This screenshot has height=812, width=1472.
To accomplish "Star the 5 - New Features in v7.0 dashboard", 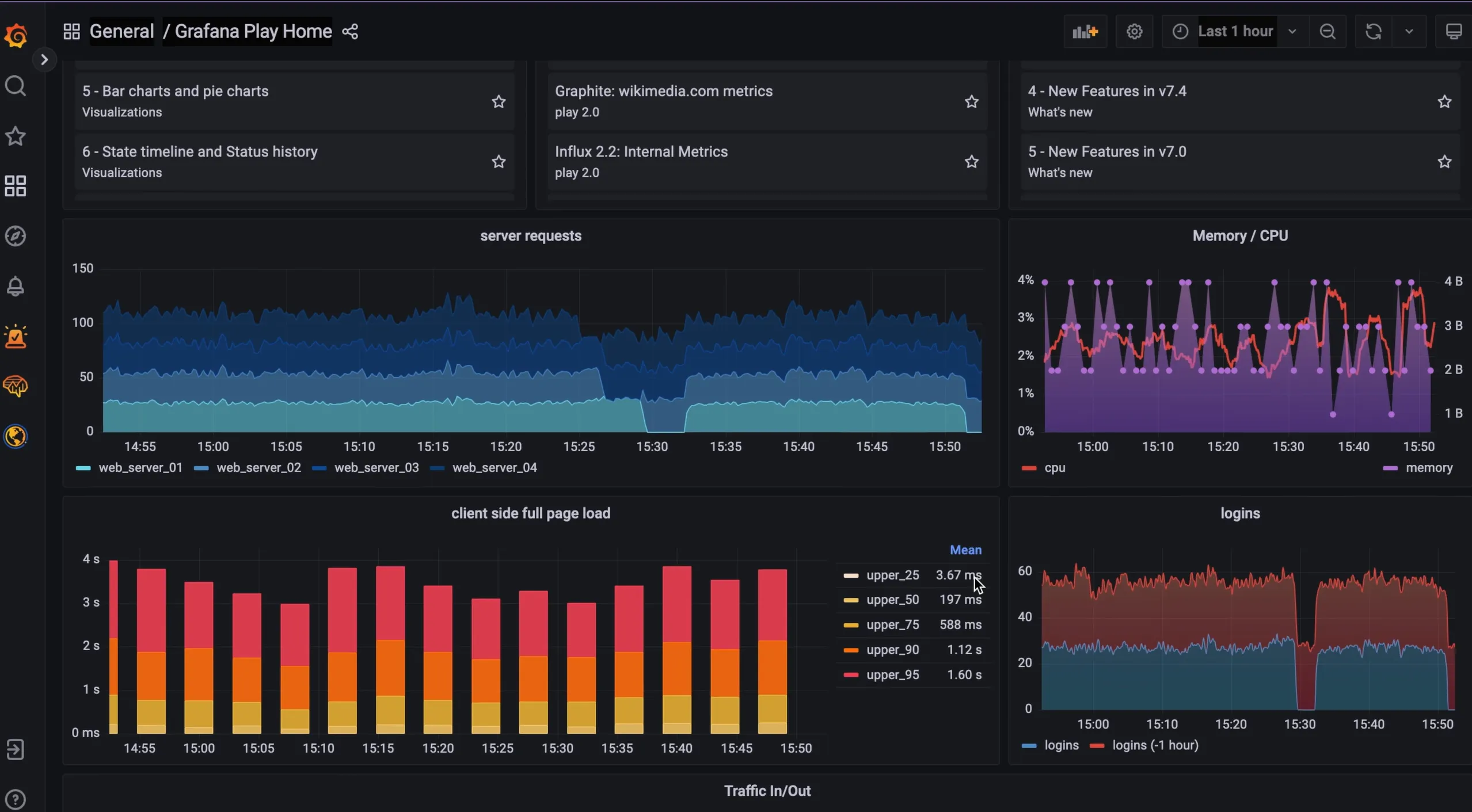I will 1444,162.
